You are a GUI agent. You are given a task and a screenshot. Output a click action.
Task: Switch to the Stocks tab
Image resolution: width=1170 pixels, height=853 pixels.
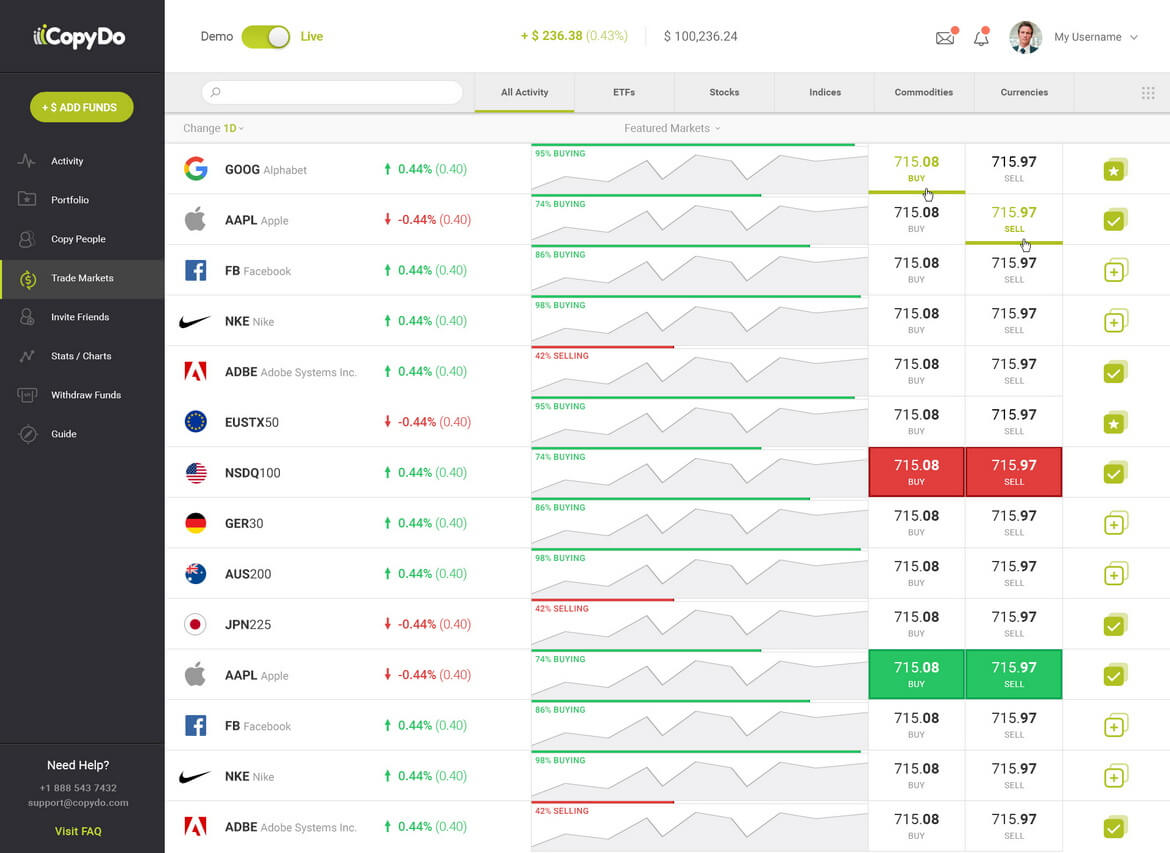click(x=724, y=93)
